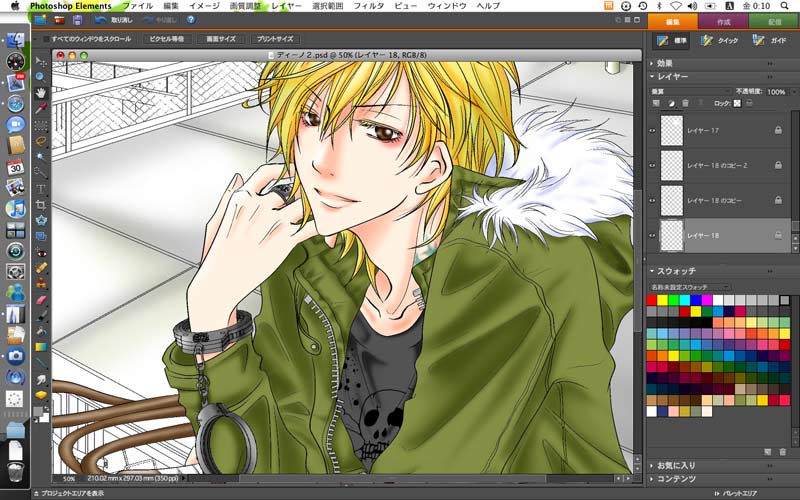Open the イメージ menu
The height and width of the screenshot is (500, 800).
[204, 6]
